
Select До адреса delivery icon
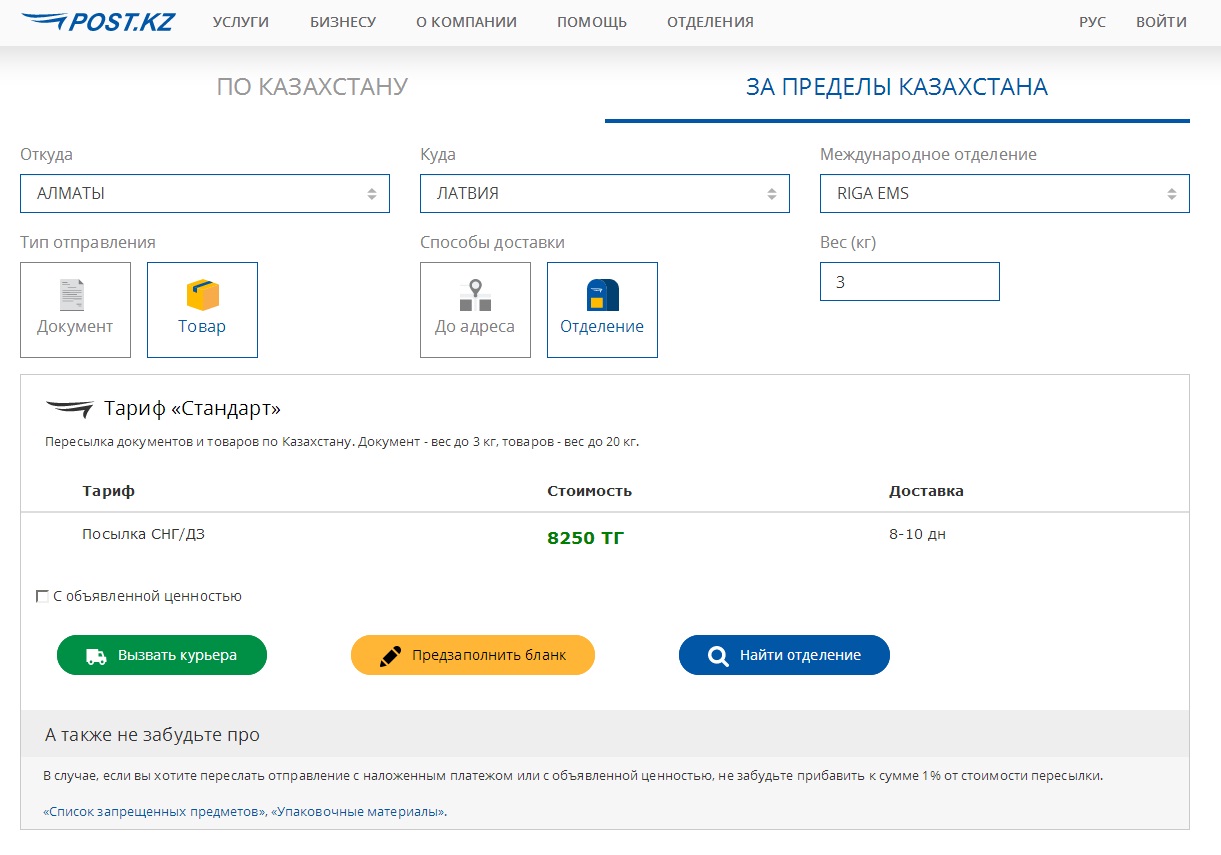[x=475, y=296]
